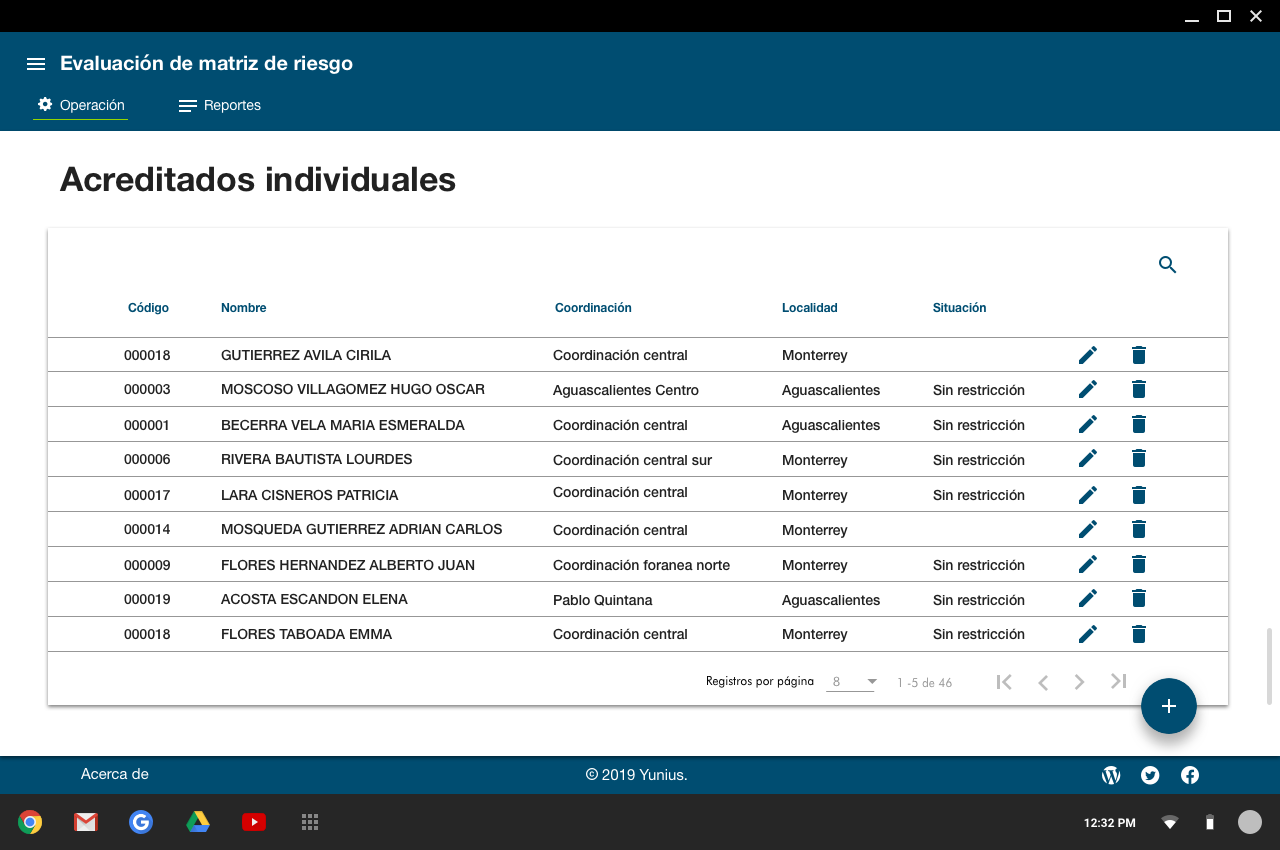
Task: Open the WordPress icon in footer
Action: click(1110, 775)
